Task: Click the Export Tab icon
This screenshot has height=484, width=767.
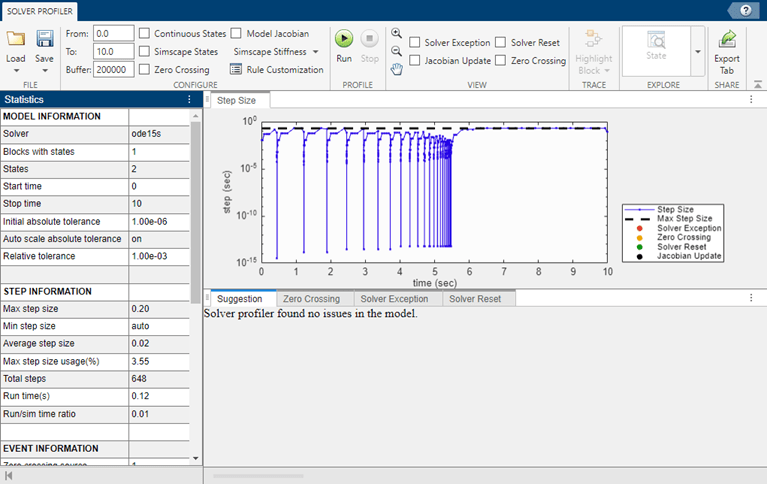Action: [727, 39]
